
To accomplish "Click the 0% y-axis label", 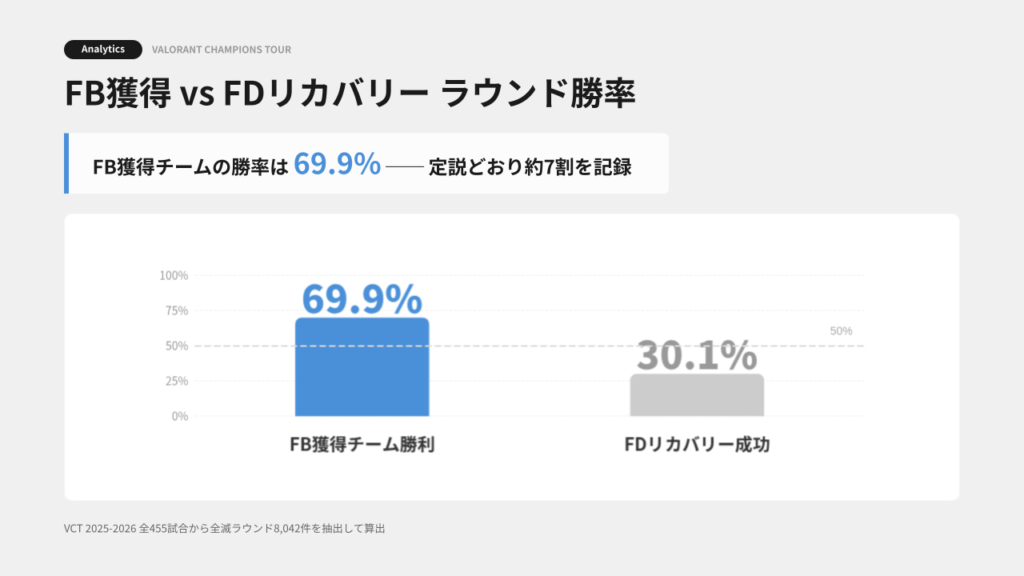I will pos(180,416).
